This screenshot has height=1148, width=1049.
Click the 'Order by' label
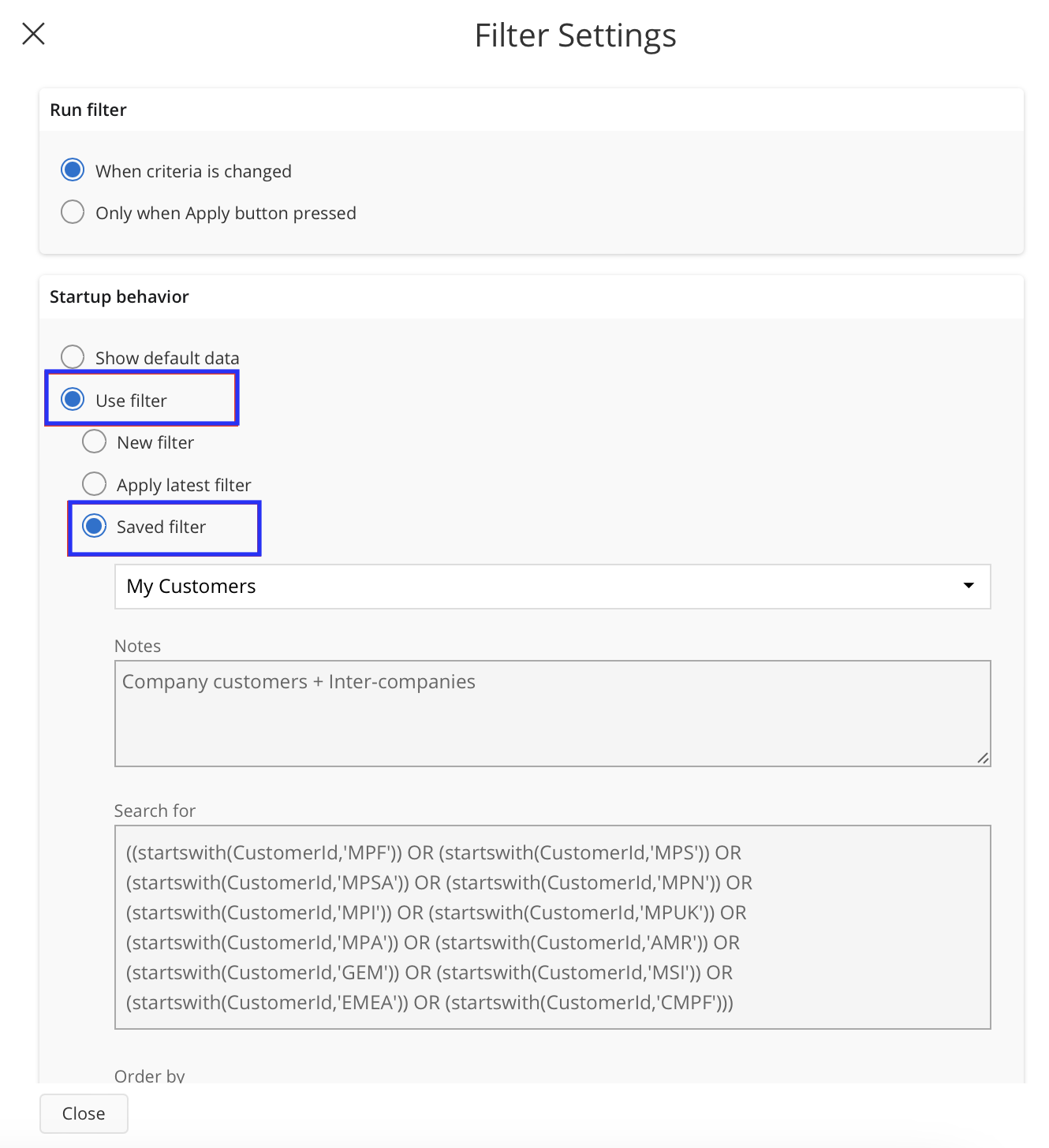pyautogui.click(x=149, y=1075)
